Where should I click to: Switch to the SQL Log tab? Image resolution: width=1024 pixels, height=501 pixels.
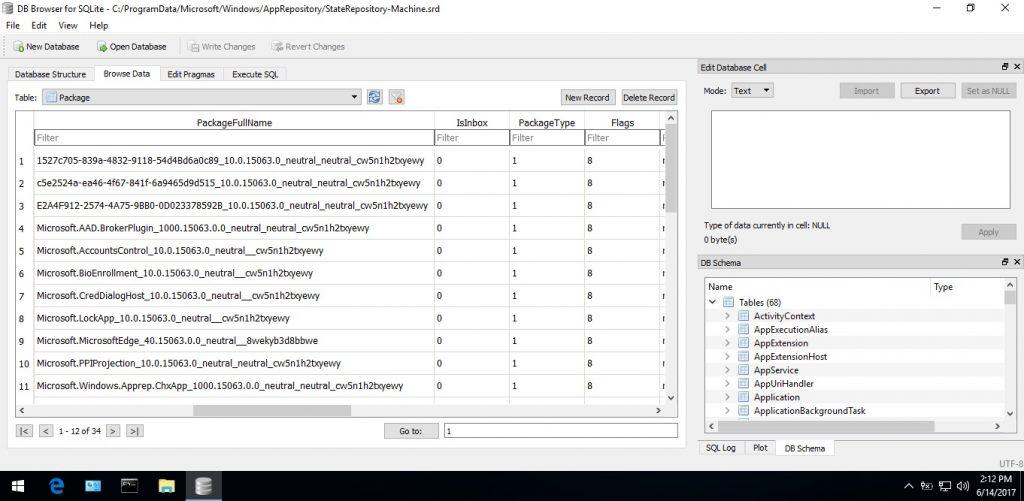721,448
